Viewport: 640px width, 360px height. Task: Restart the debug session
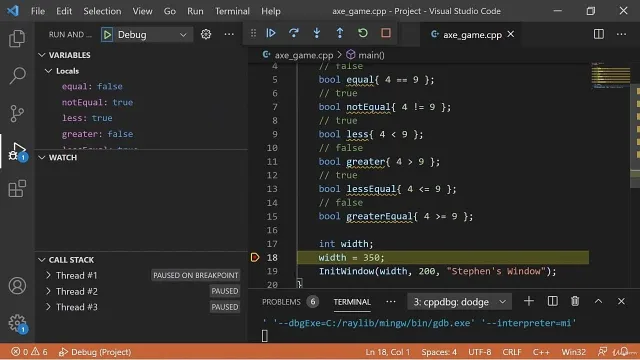pos(362,33)
